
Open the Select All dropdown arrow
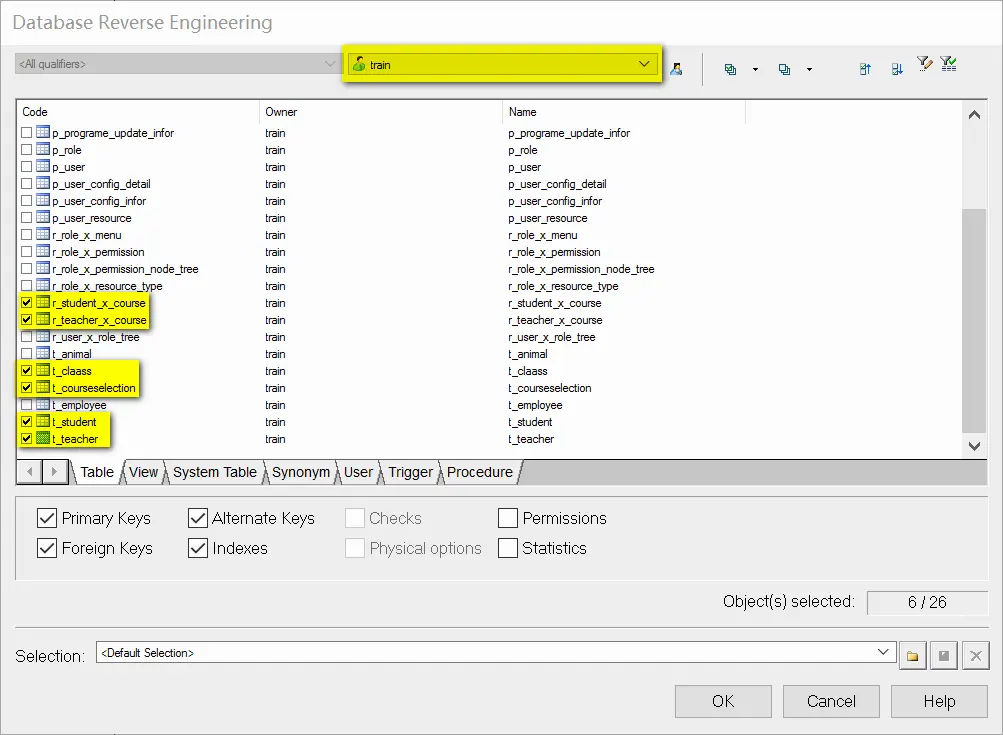point(755,70)
